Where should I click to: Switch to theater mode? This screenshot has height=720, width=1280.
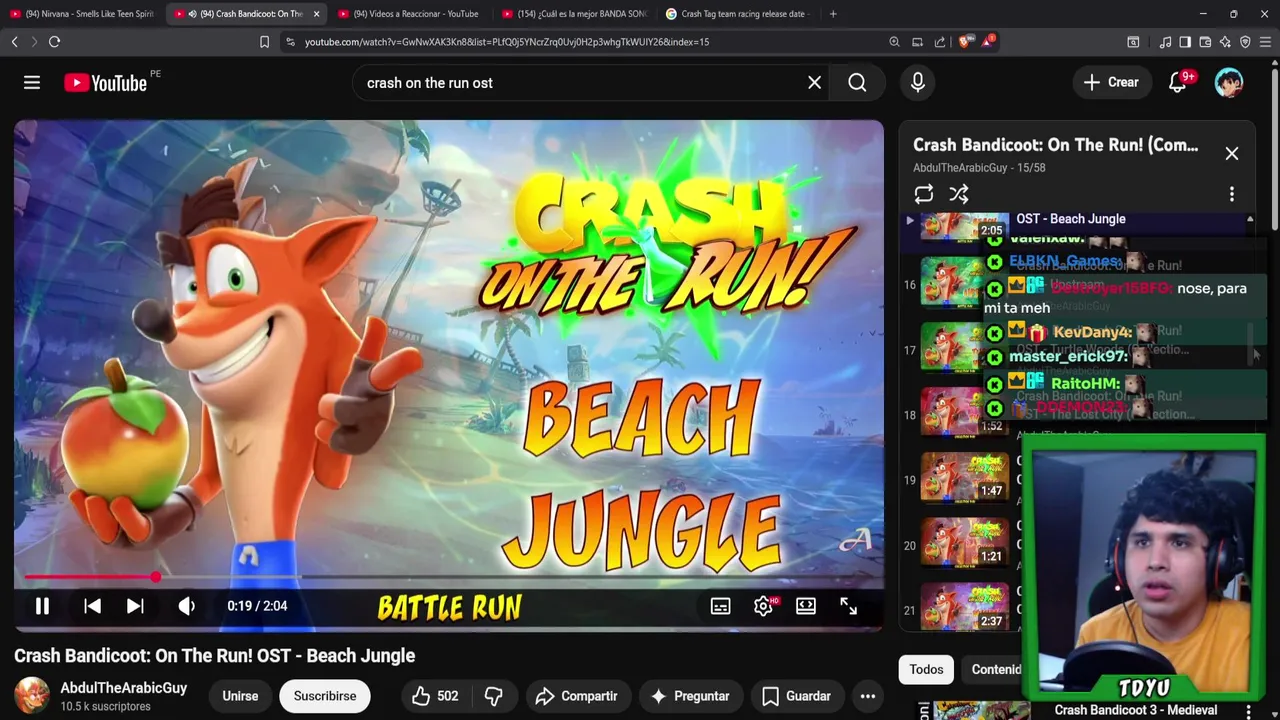tap(806, 606)
